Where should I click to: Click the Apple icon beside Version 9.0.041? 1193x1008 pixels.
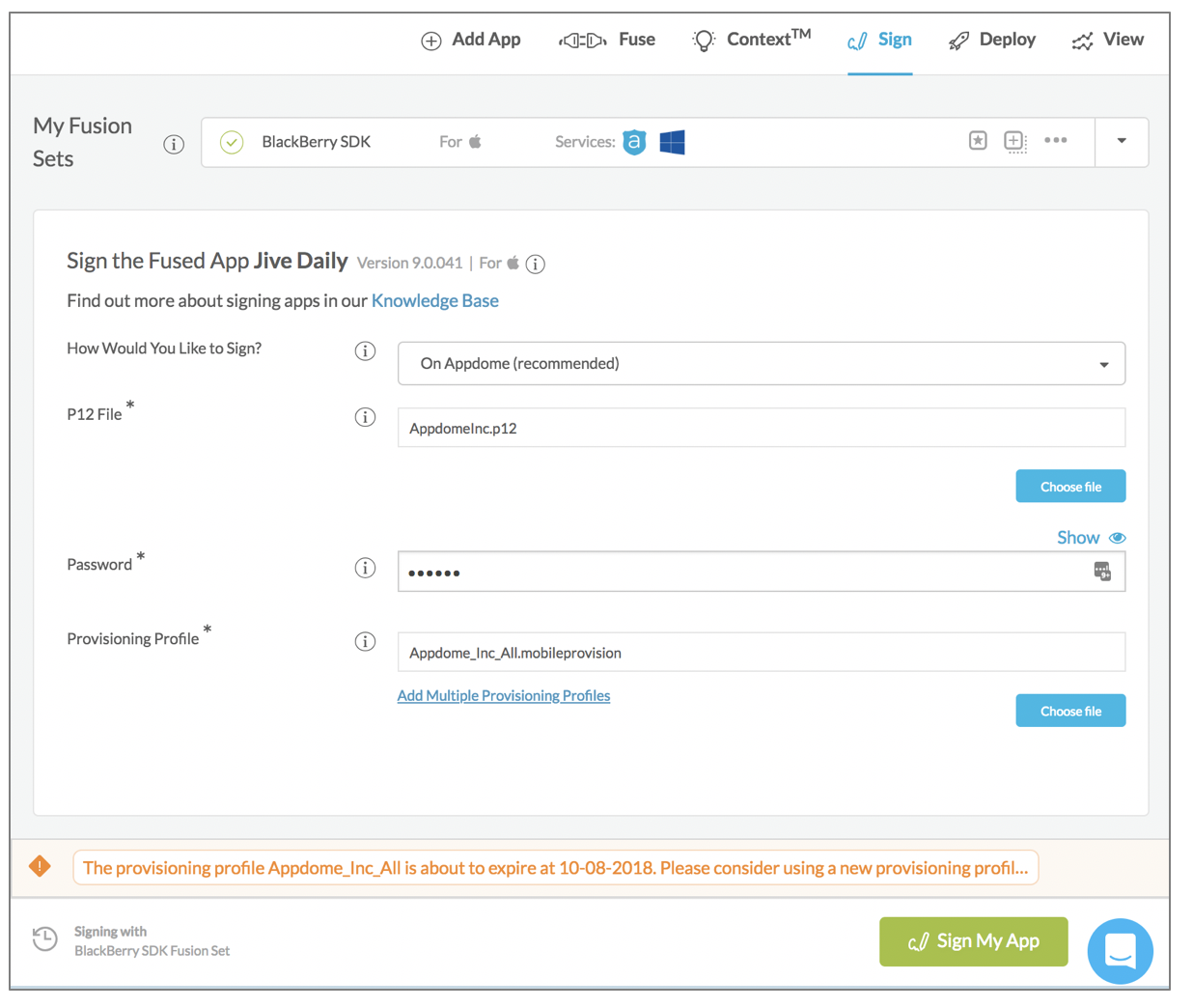coord(513,263)
